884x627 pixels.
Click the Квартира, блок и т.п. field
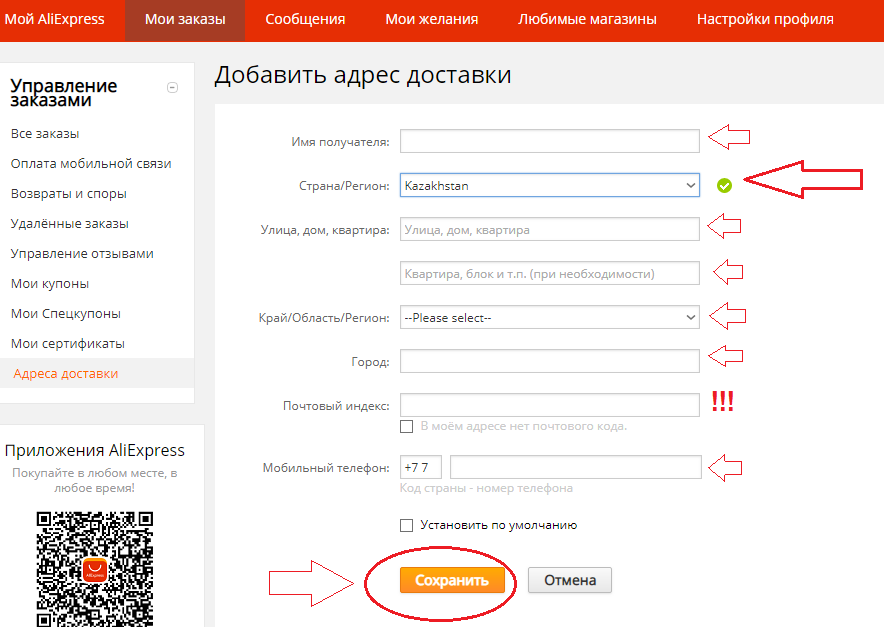[x=550, y=273]
